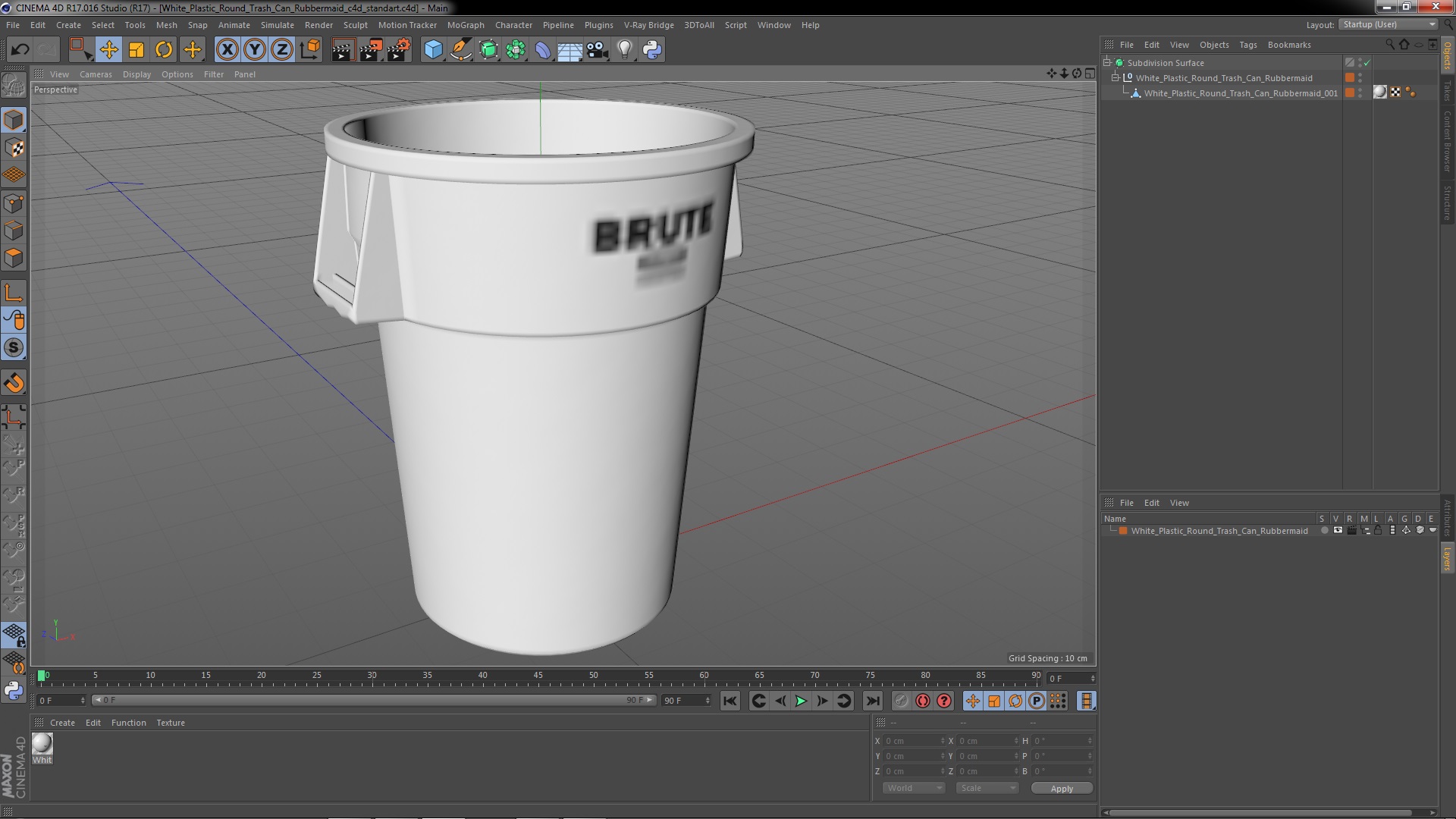
Task: Click the Python icon in top toolbar
Action: [x=652, y=50]
